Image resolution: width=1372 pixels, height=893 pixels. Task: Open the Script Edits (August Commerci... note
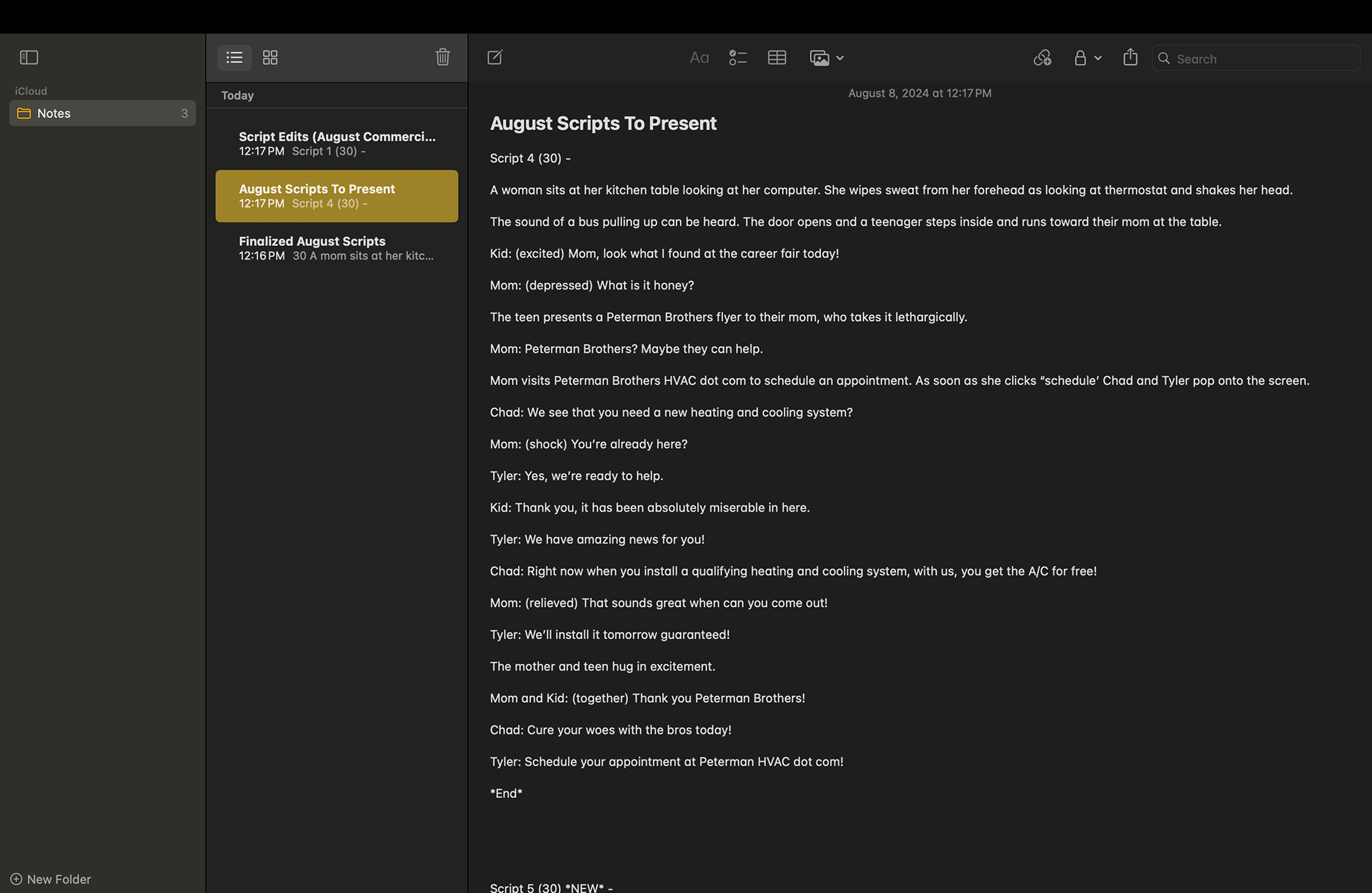coord(337,143)
